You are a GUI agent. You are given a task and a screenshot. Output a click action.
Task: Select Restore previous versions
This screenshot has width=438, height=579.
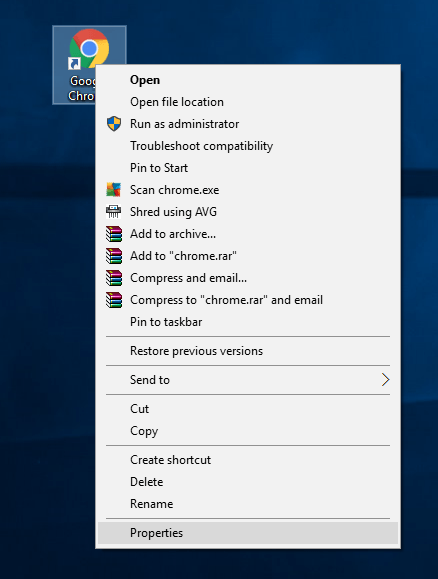pos(248,351)
